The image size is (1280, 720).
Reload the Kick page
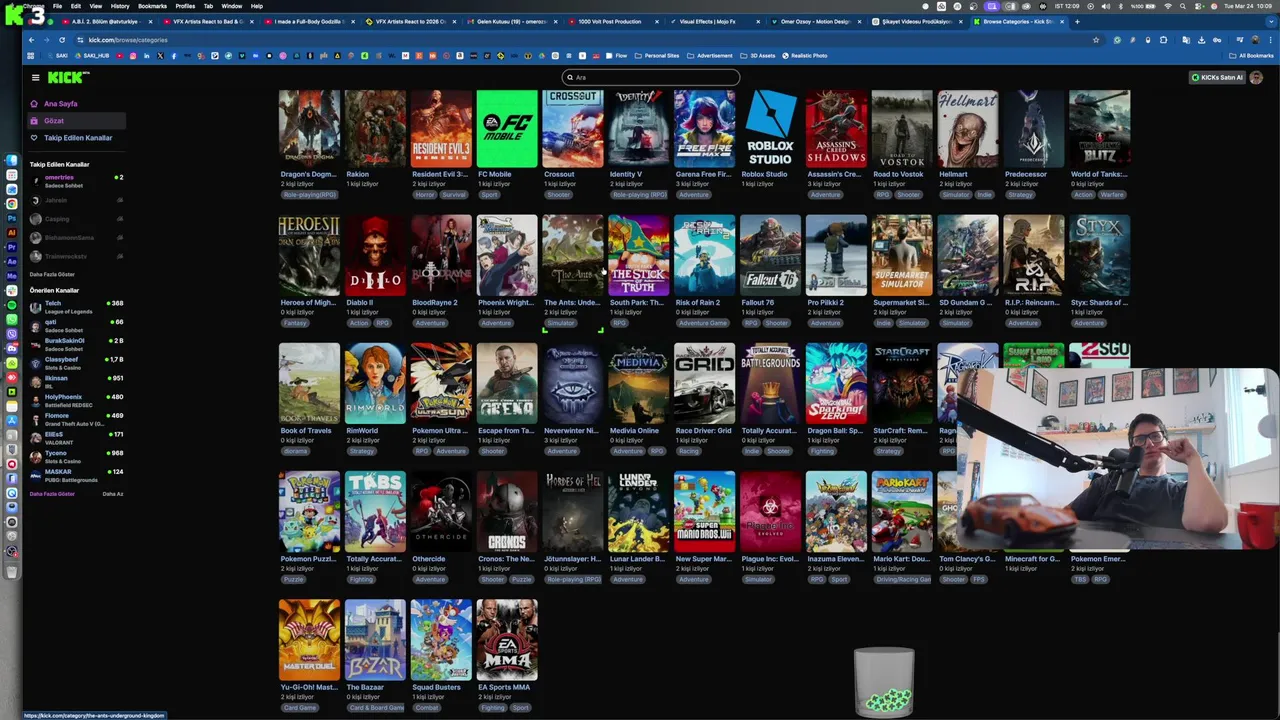pos(62,40)
